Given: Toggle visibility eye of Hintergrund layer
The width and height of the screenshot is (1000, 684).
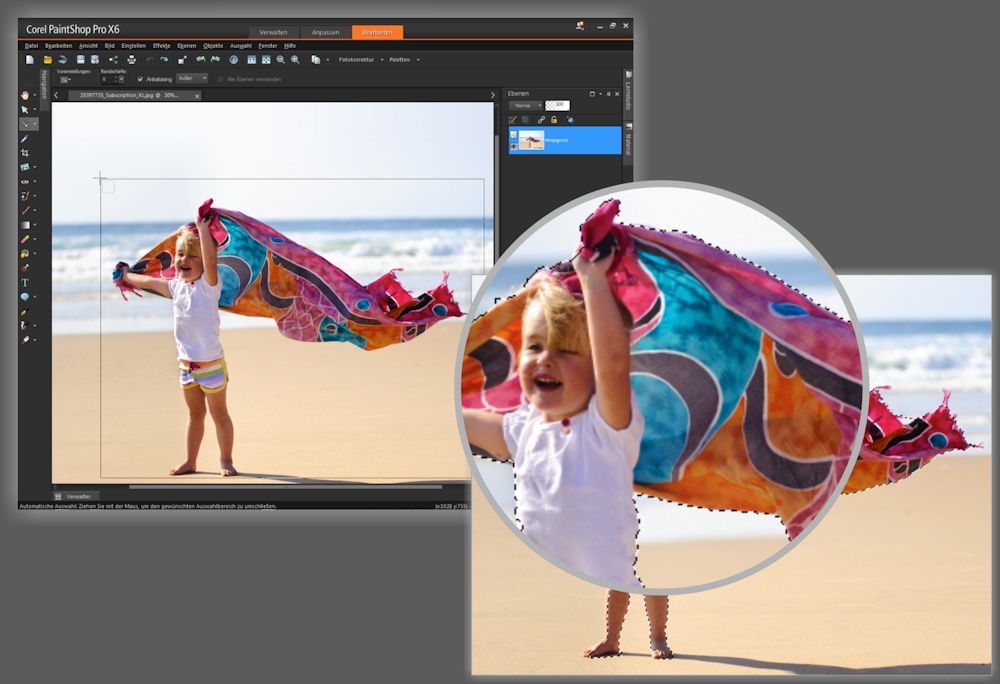Looking at the screenshot, I should [513, 147].
